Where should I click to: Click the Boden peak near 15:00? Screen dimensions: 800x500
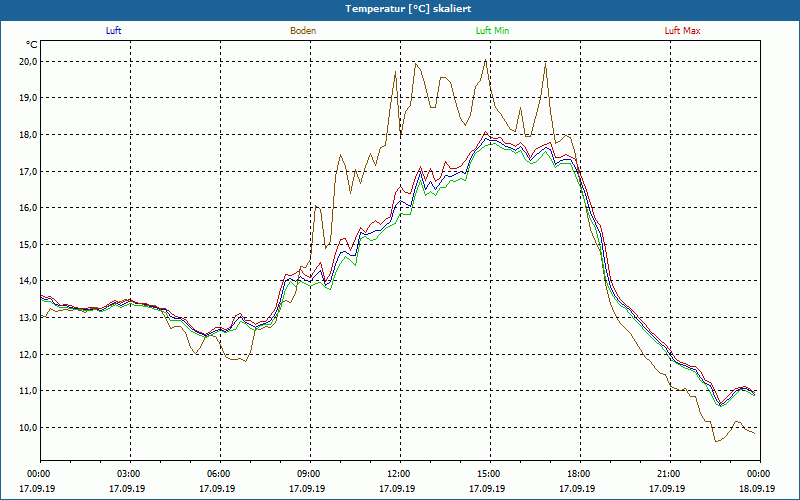(x=485, y=60)
